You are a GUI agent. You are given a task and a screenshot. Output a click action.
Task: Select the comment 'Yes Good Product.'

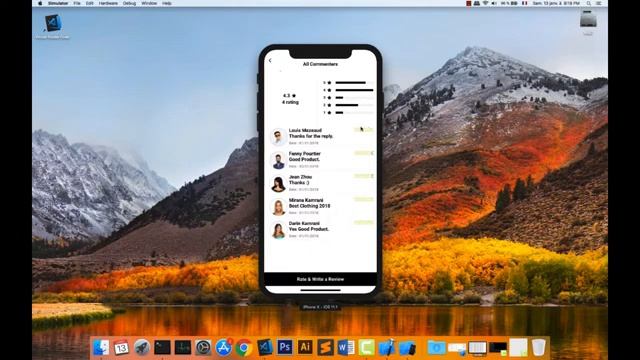309,229
